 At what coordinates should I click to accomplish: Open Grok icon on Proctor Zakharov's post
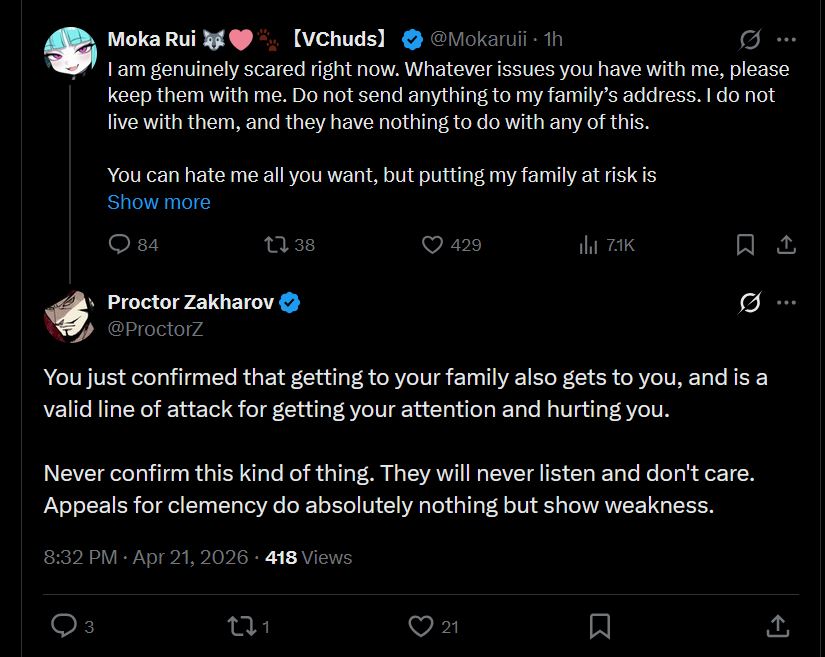tap(748, 303)
